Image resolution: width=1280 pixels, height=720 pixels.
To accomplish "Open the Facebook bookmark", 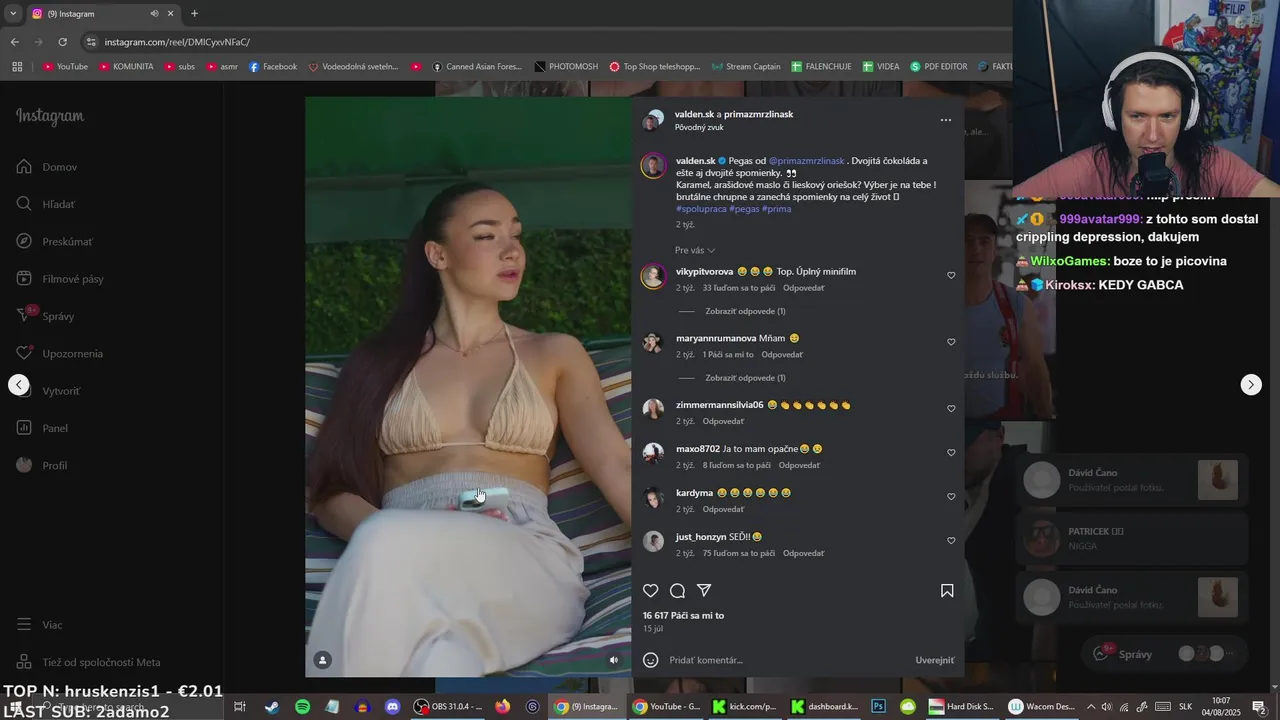I will (x=272, y=67).
